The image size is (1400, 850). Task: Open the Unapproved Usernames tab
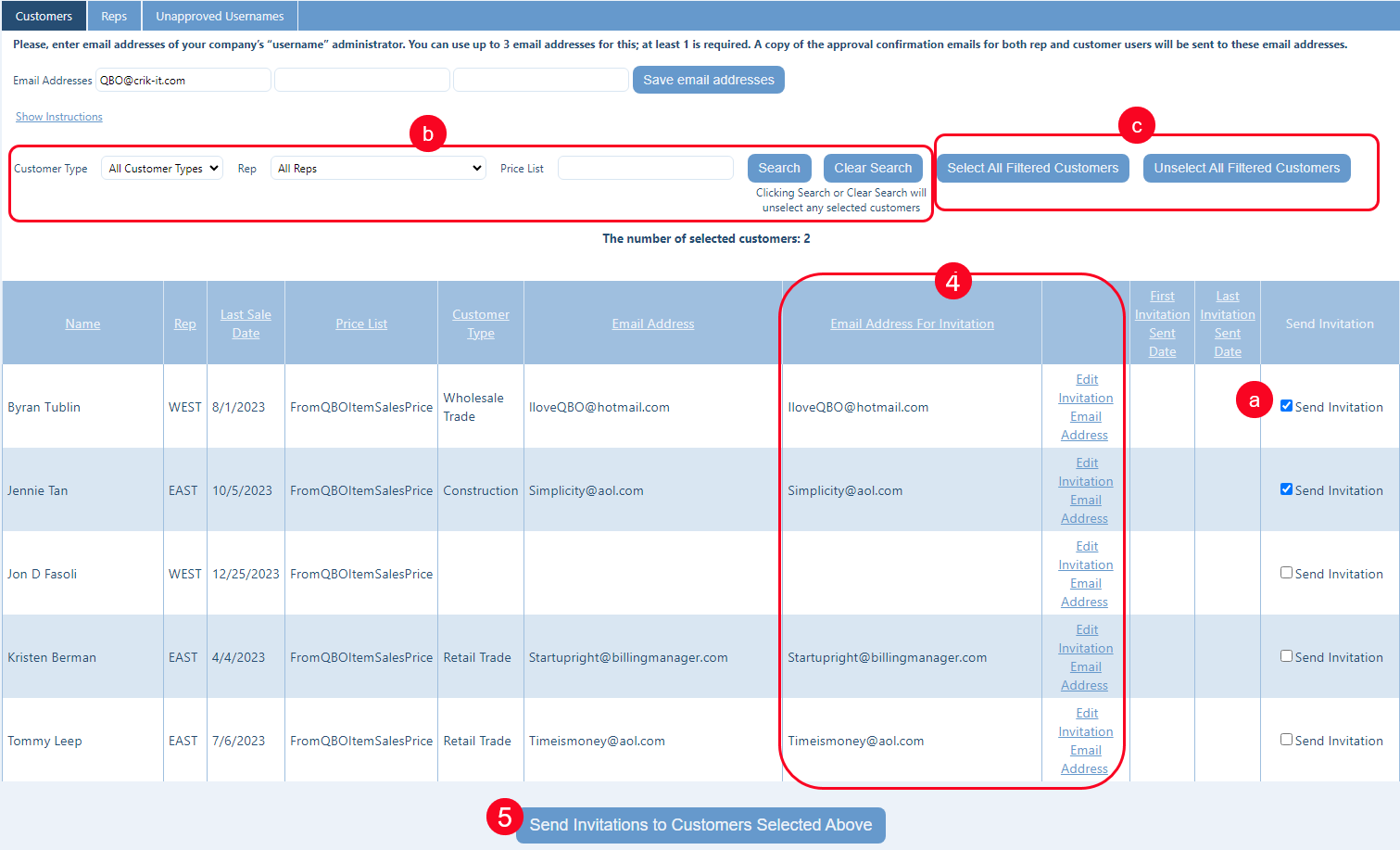click(220, 16)
